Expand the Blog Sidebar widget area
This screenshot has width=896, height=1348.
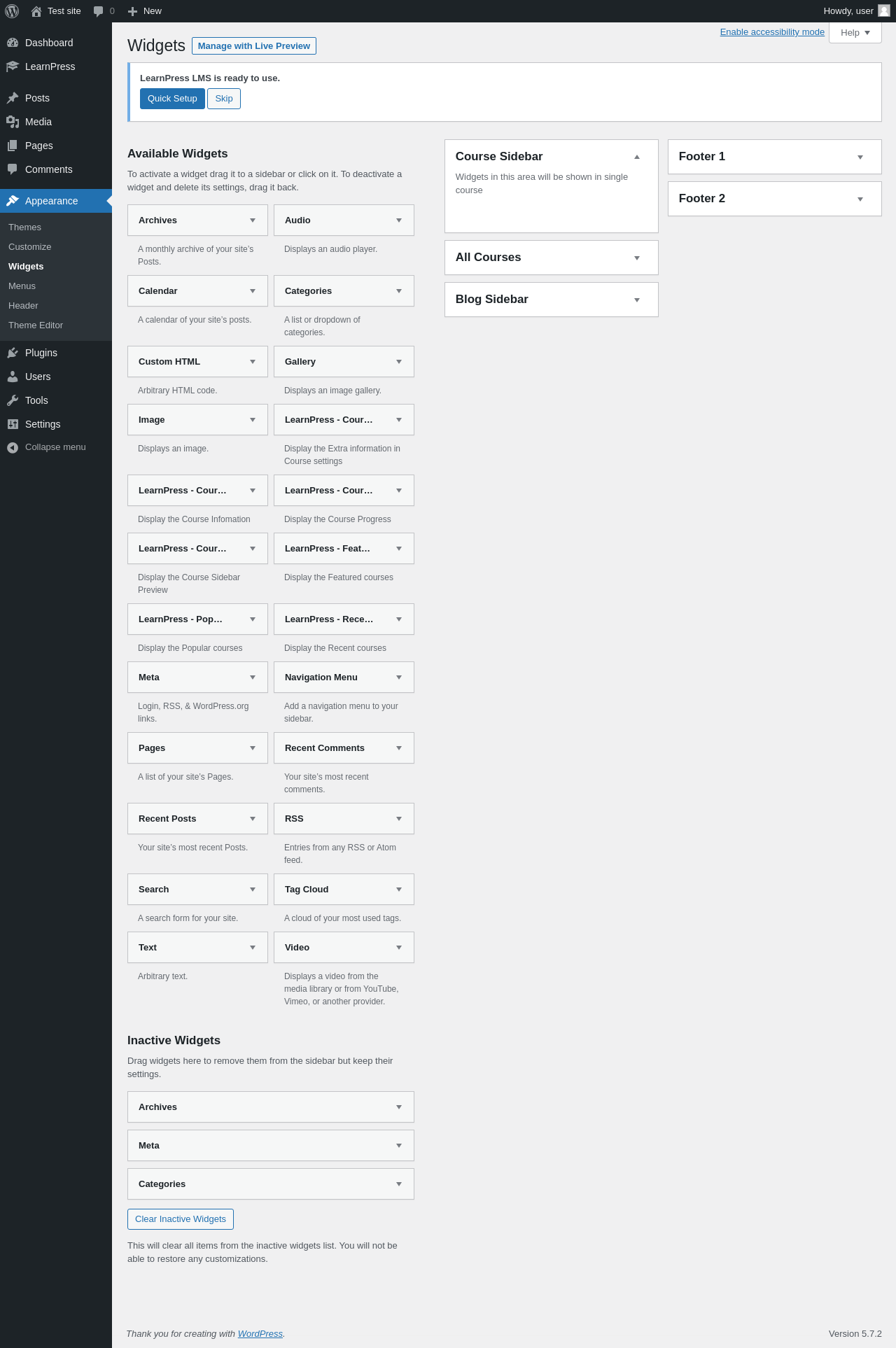[637, 300]
